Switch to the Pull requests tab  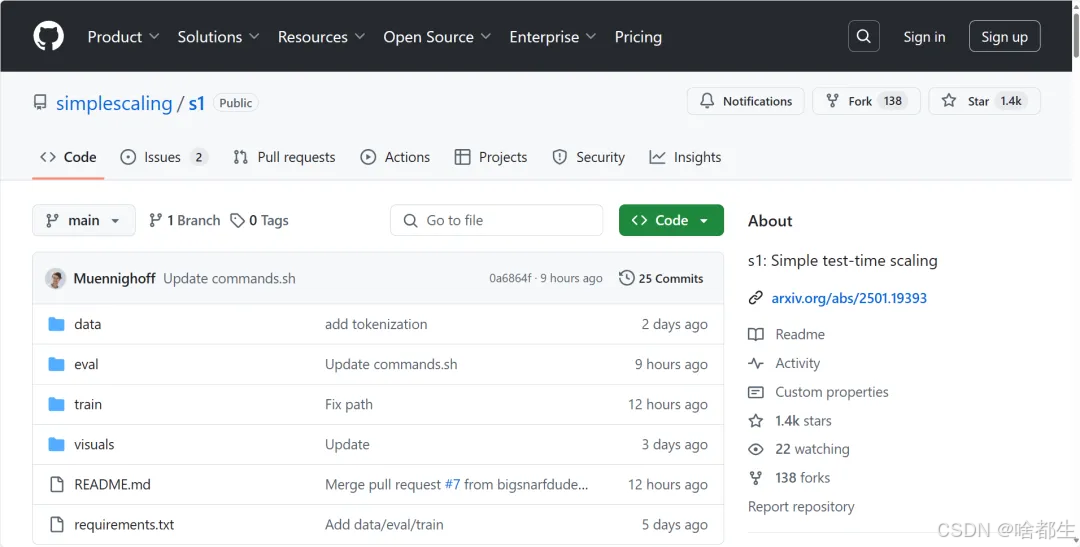(x=284, y=157)
